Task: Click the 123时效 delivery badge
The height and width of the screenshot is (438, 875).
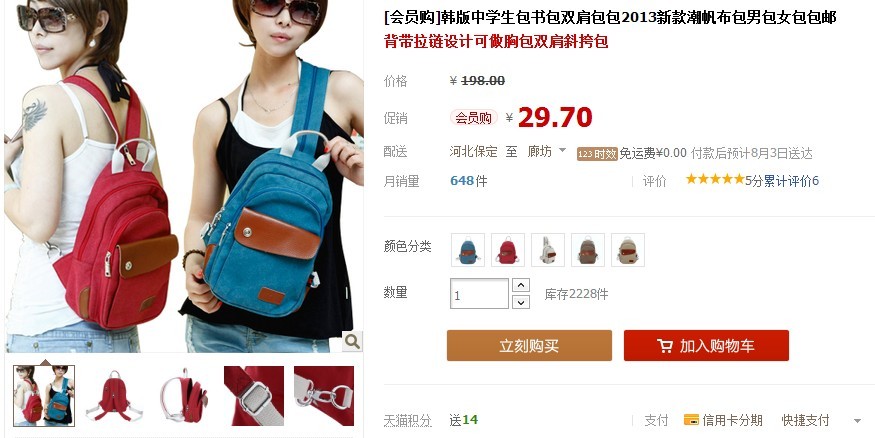Action: [597, 153]
